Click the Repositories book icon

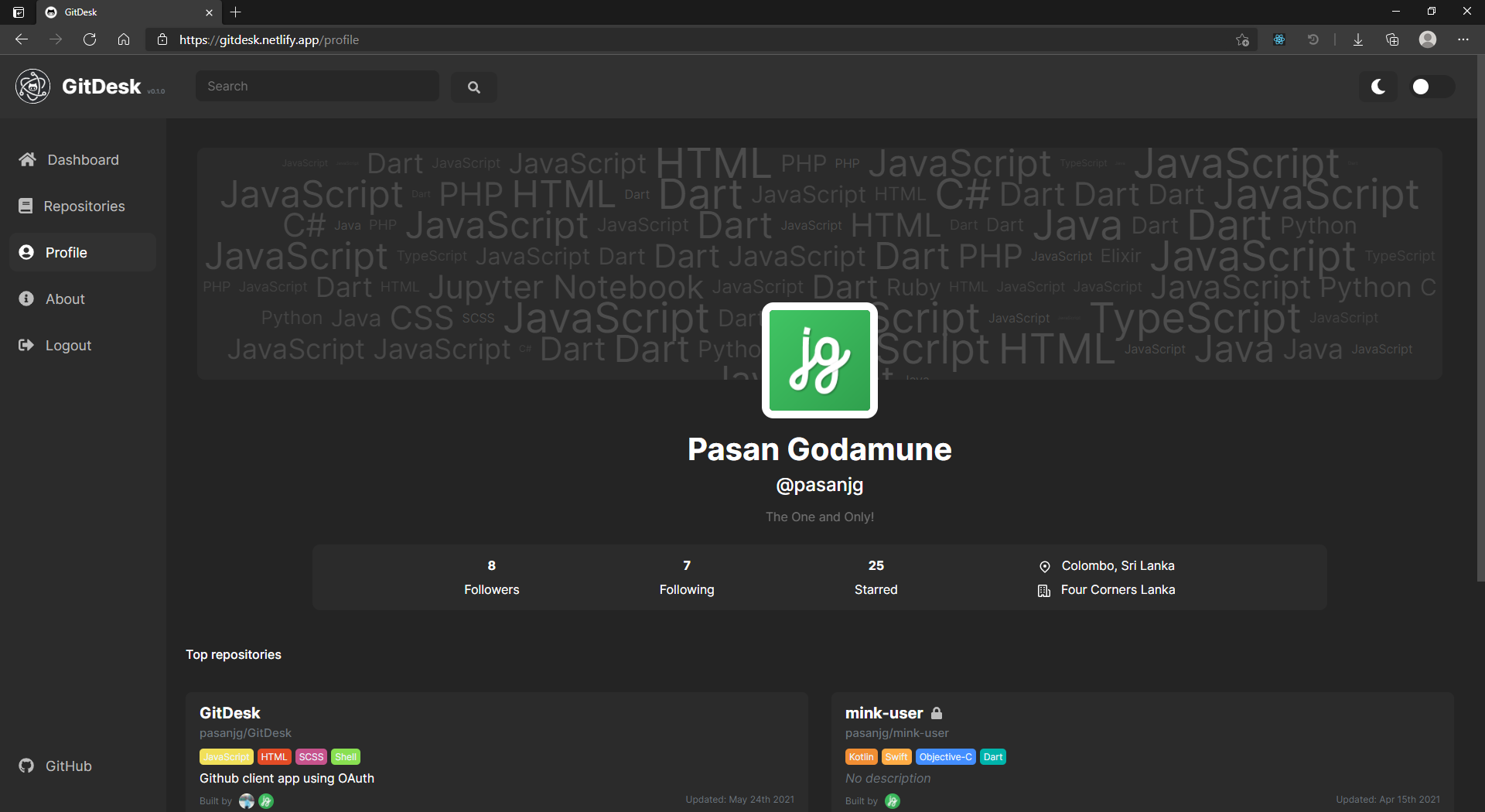(x=26, y=206)
